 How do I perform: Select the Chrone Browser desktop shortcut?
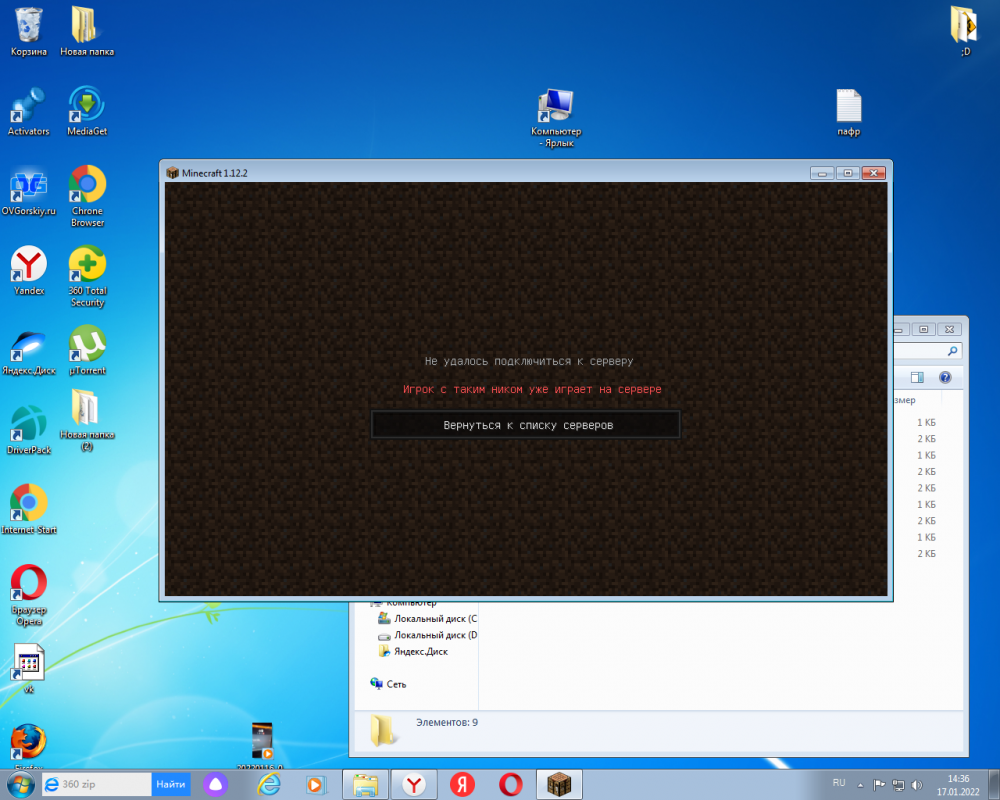click(87, 196)
